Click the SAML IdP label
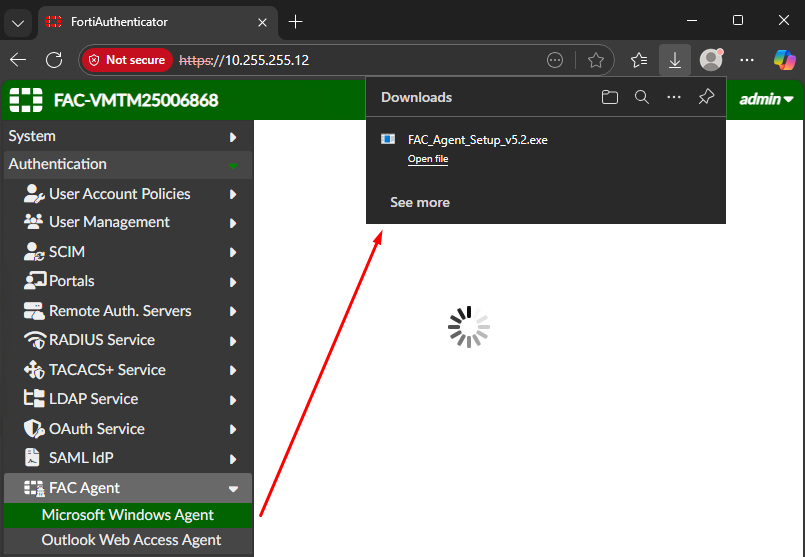805x557 pixels. [81, 457]
